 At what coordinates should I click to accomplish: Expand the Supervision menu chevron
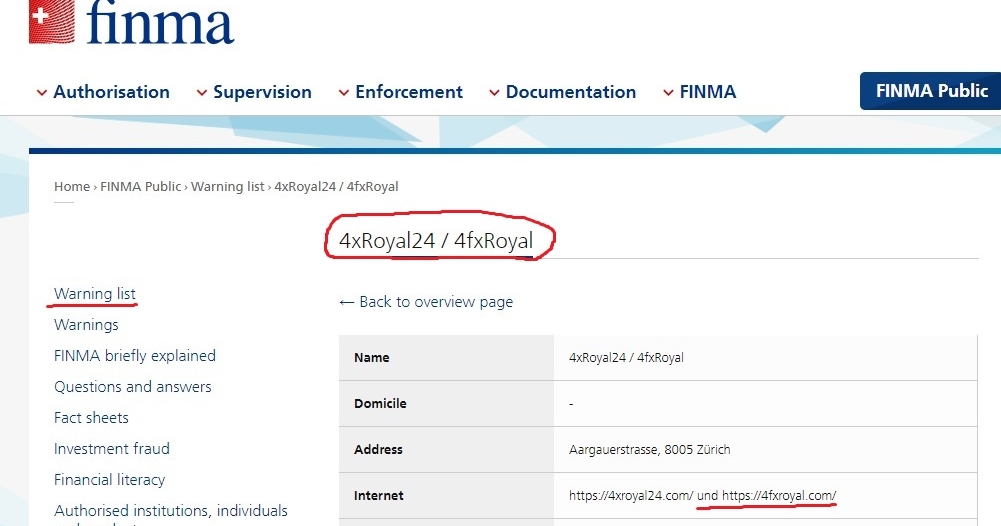[x=202, y=93]
